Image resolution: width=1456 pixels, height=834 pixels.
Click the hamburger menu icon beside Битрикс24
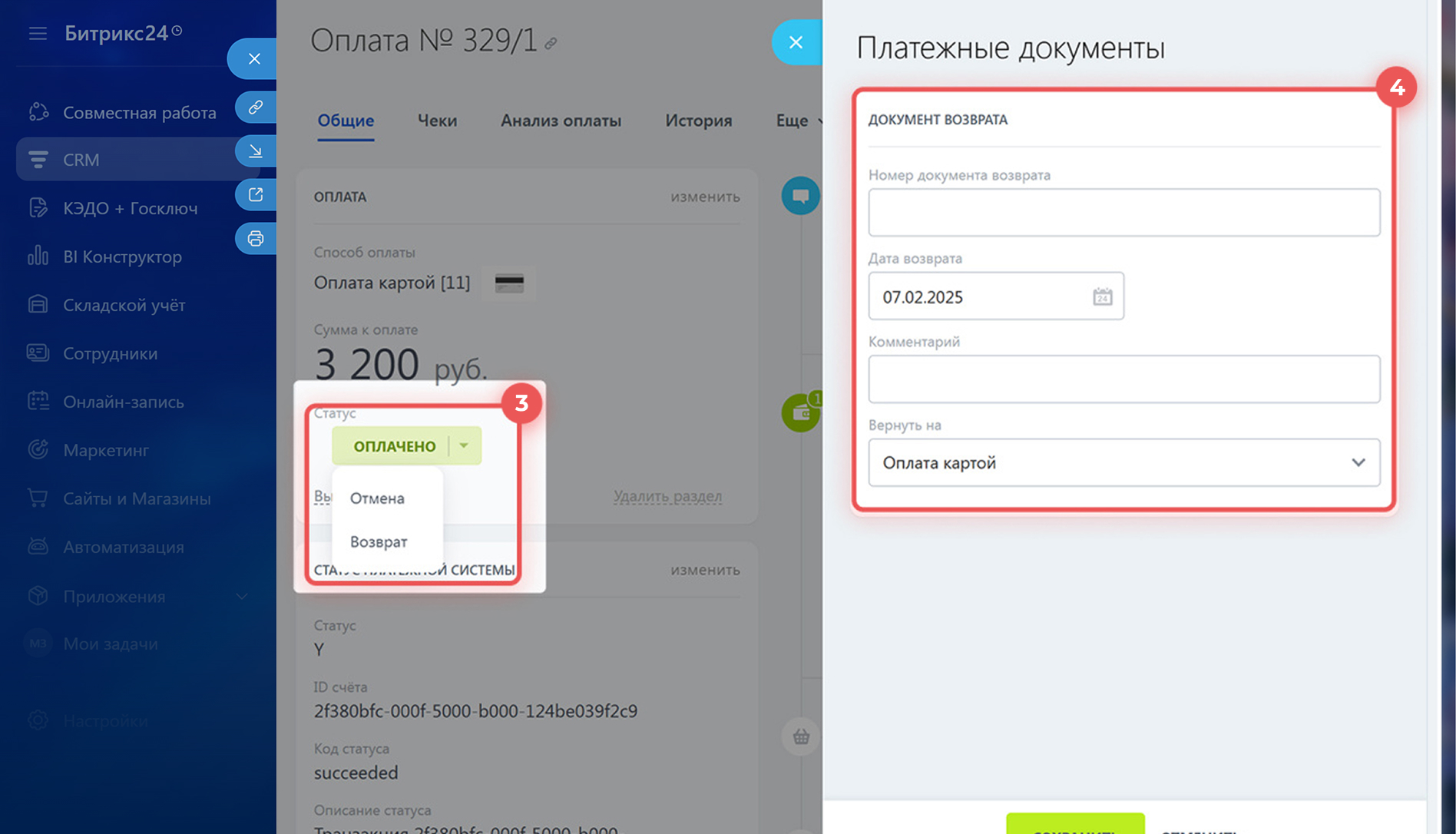tap(38, 33)
